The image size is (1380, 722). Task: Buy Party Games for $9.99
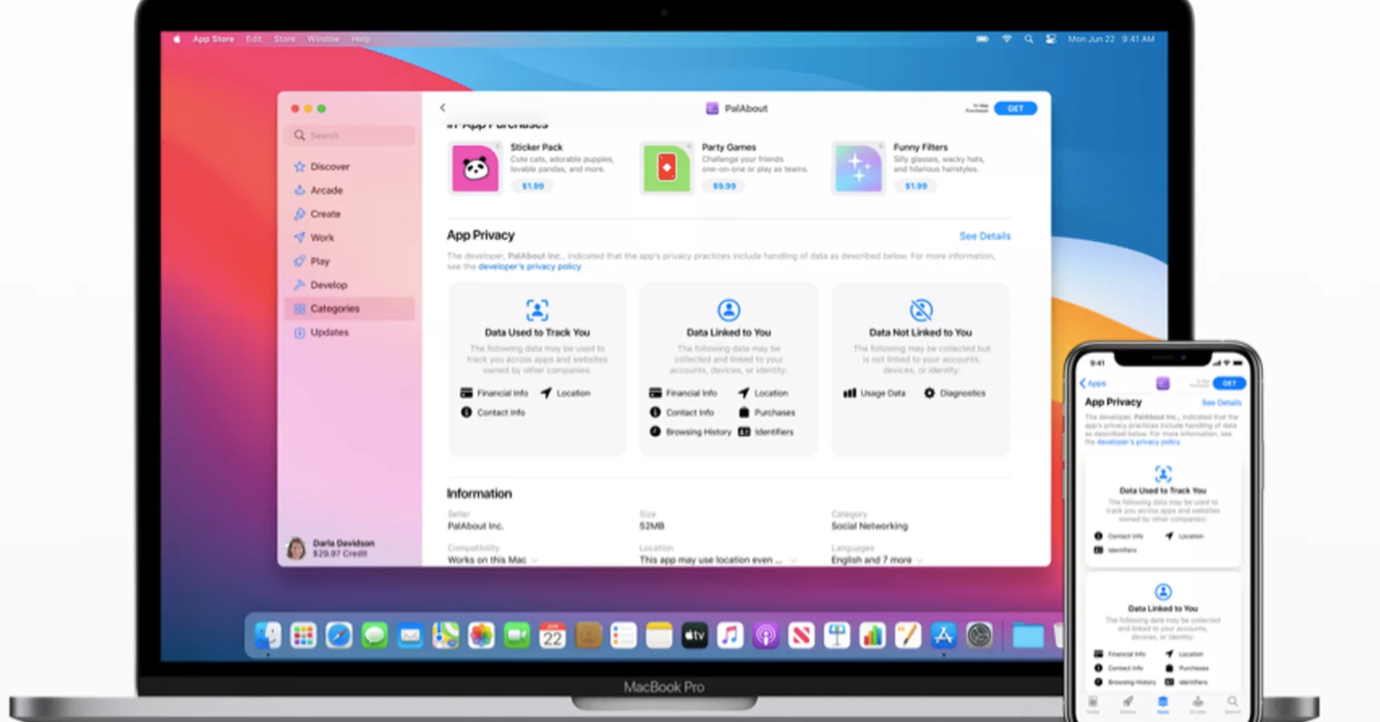(724, 186)
